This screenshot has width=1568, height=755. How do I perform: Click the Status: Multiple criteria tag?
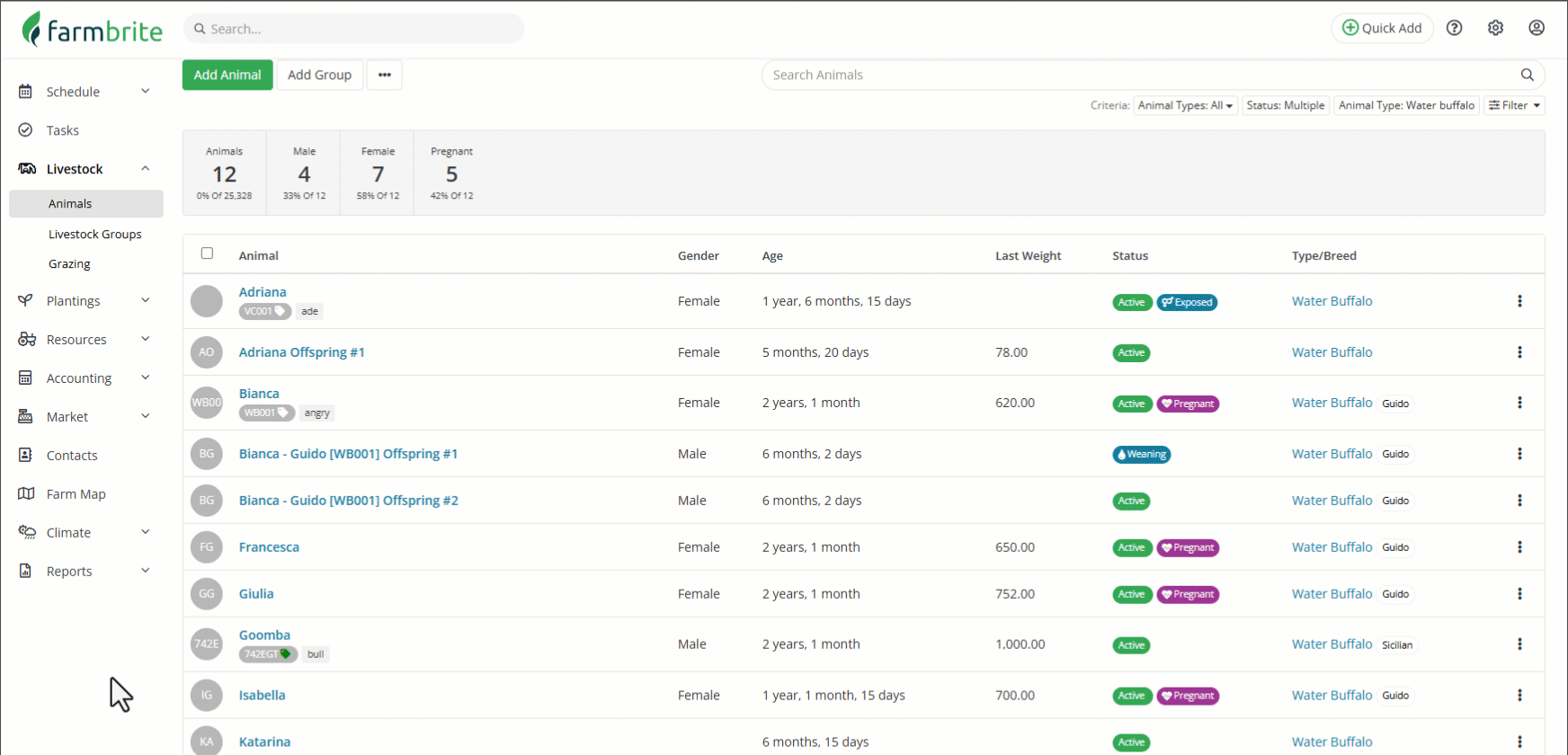[x=1286, y=105]
